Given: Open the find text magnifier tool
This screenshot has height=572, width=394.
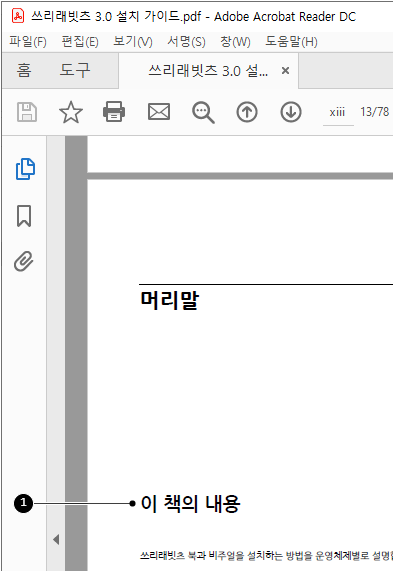Looking at the screenshot, I should 203,112.
